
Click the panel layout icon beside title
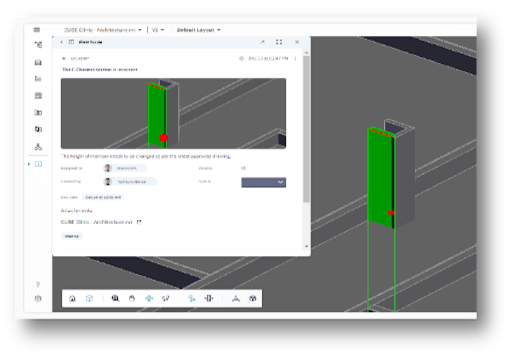71,42
